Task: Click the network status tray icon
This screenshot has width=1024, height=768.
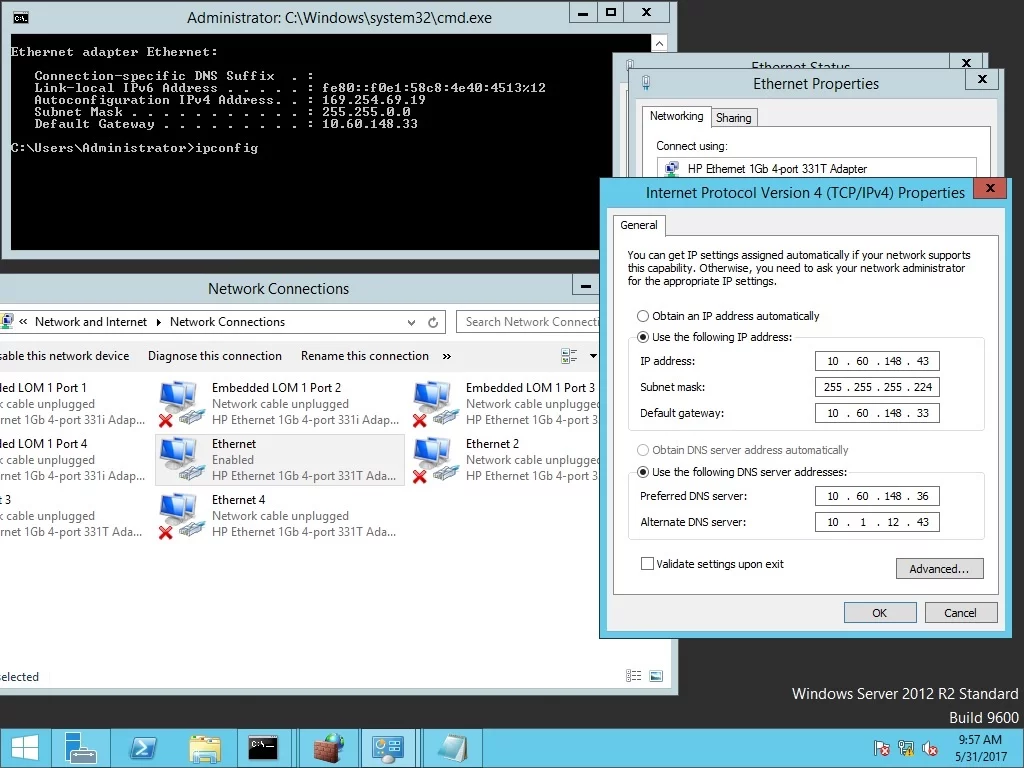Action: pyautogui.click(x=906, y=748)
